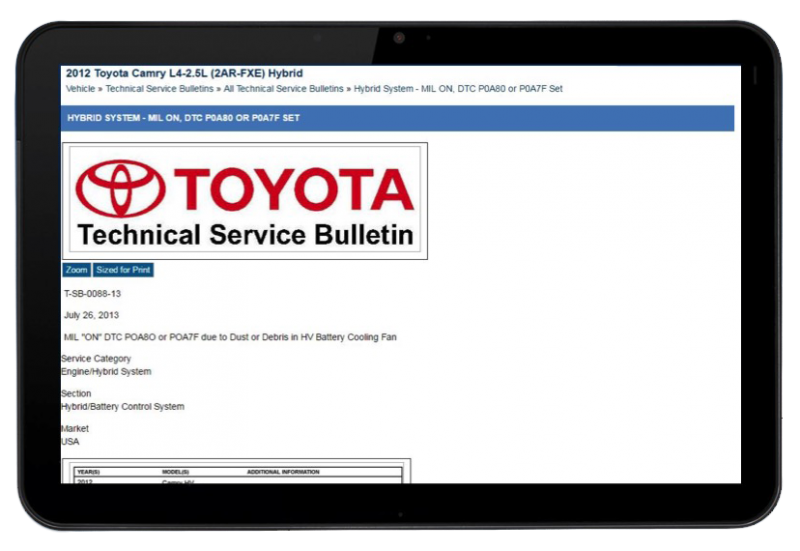Select the bulletin number T-SB-0088-13
The image size is (800, 551).
point(92,294)
